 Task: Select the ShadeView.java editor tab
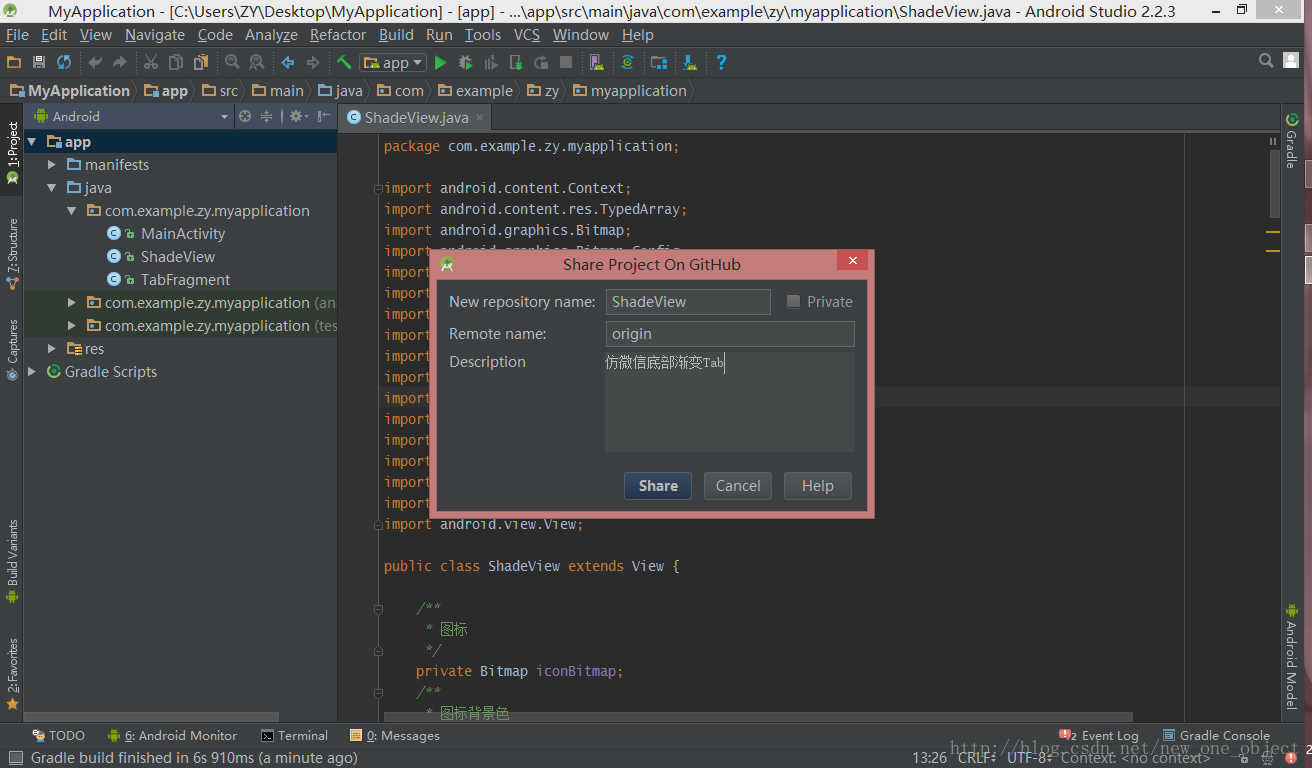tap(416, 117)
